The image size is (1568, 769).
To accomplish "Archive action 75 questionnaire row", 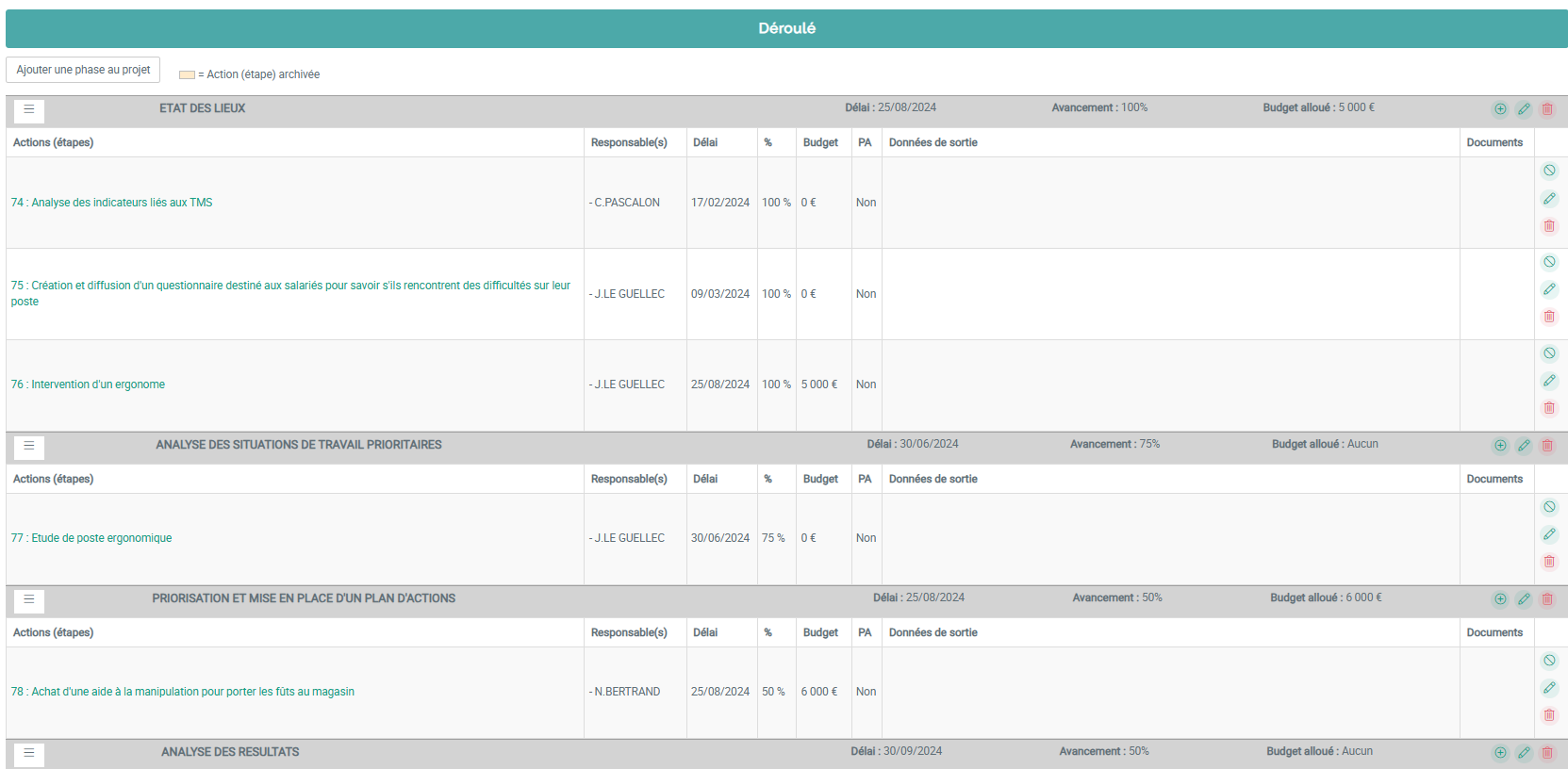I will (1549, 262).
